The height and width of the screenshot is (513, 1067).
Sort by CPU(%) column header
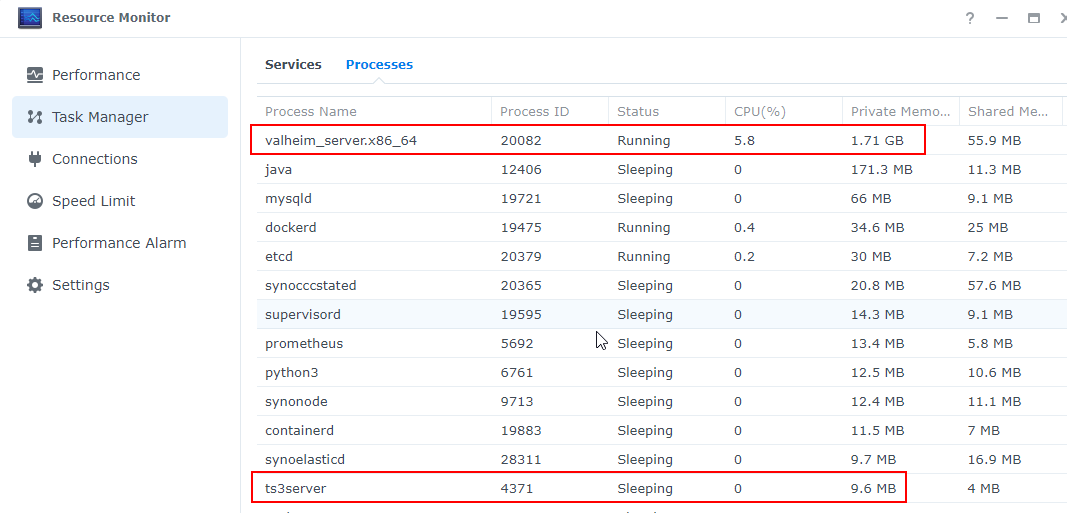pos(784,112)
